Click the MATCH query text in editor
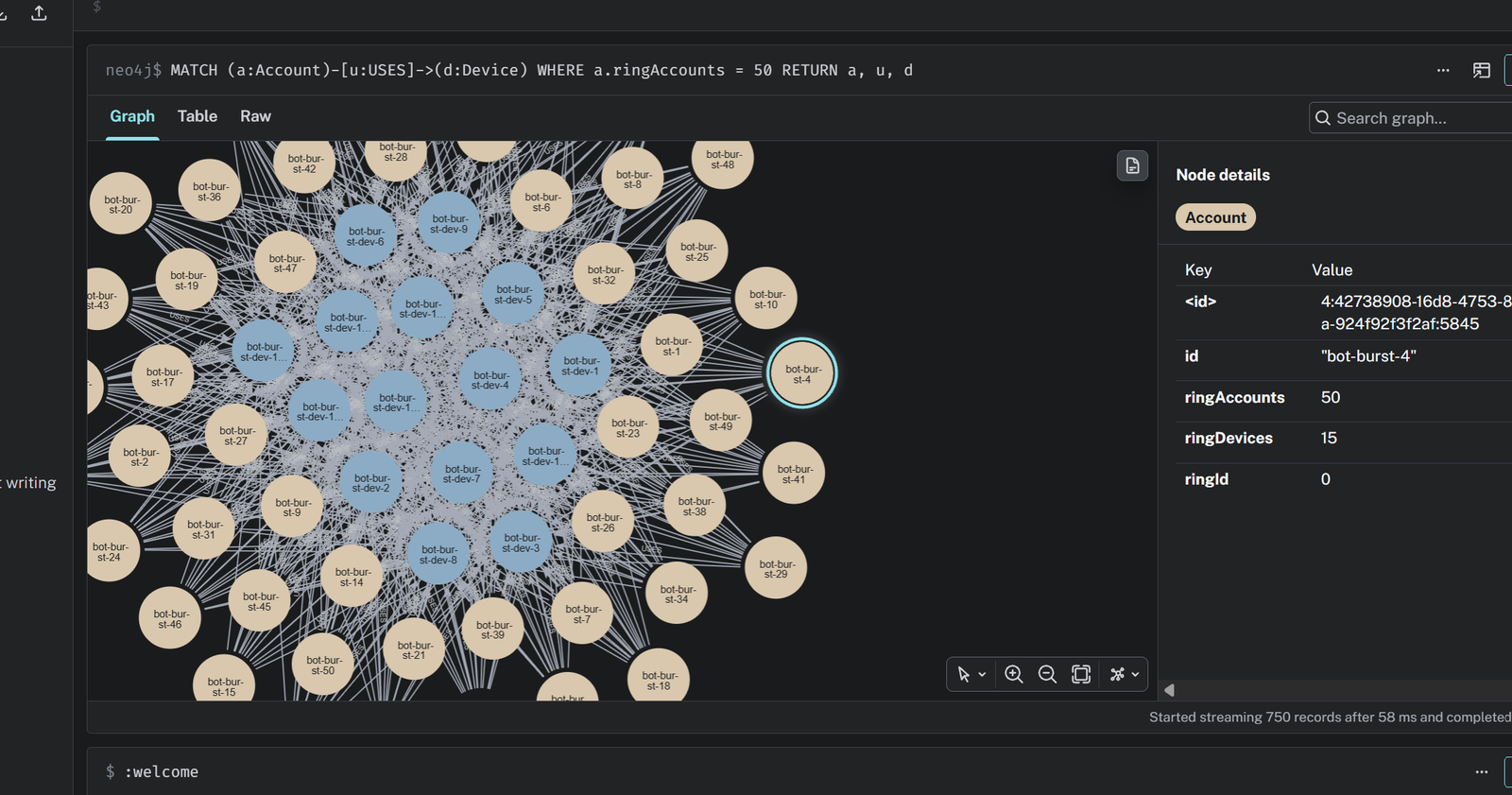 tap(541, 70)
